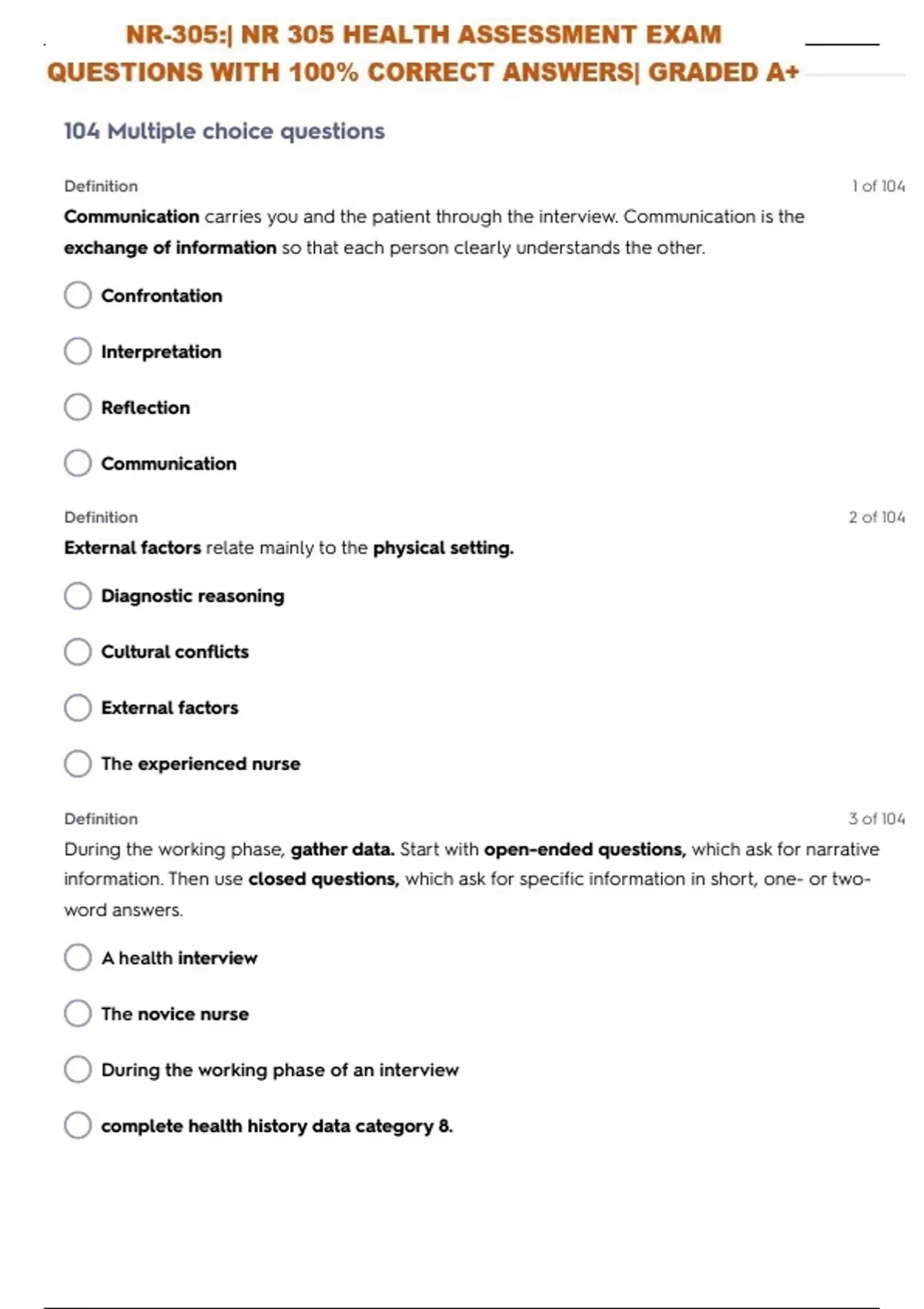Choose the Interpretation answer option
Viewport: 924px width, 1309px height.
click(x=78, y=351)
